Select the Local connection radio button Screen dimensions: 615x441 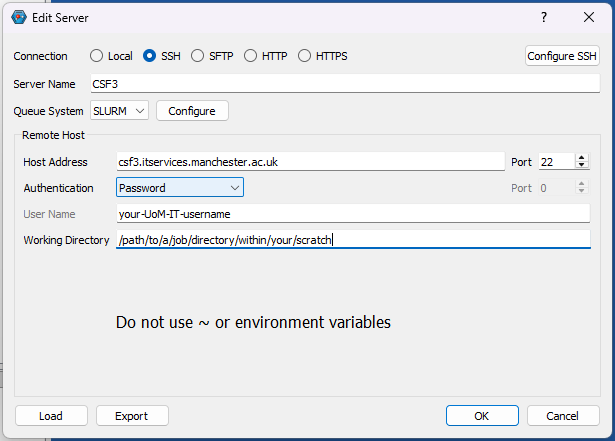click(97, 56)
